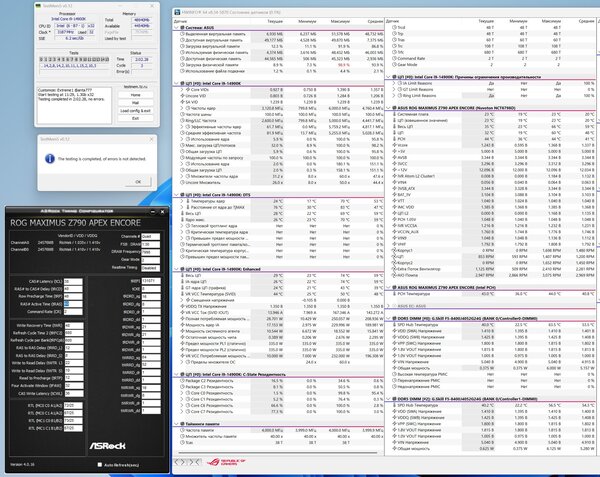Click the chip icon of the i9-14900K Enhanced section
Image resolution: width=600 pixels, height=477 pixels.
[x=183, y=269]
